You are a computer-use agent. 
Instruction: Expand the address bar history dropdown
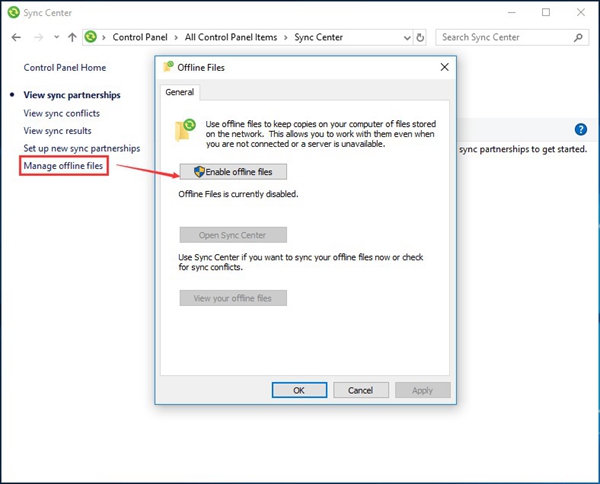pos(407,37)
